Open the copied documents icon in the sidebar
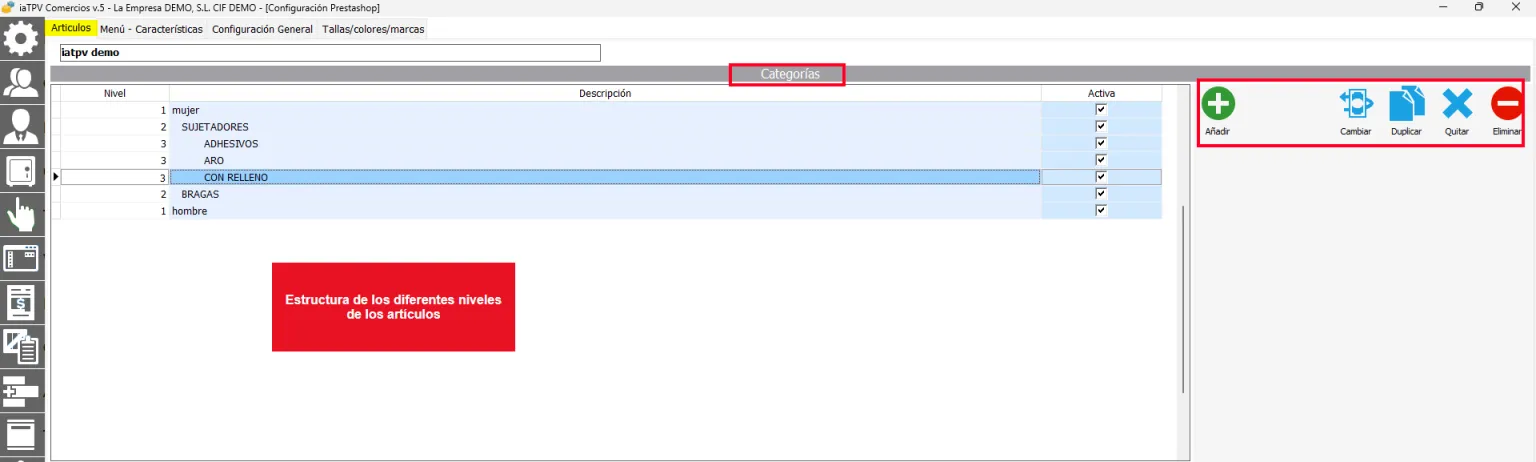The image size is (1536, 462). (x=22, y=347)
